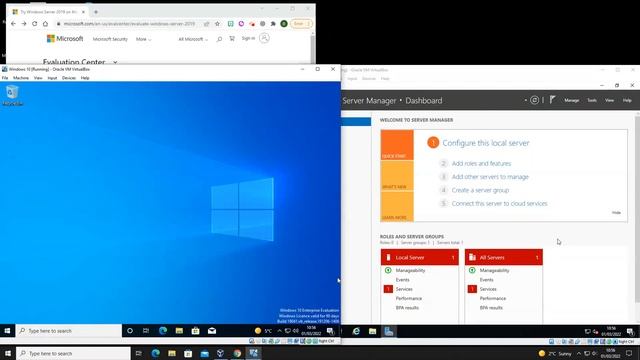Open Machine menu in Windows 10 VirtualBox window

coord(21,78)
